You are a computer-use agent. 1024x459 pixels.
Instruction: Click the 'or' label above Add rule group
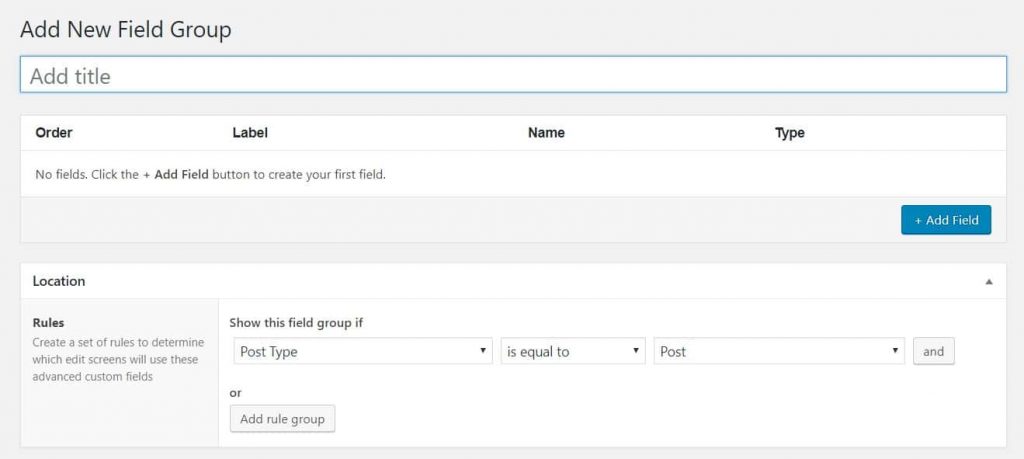click(x=236, y=393)
